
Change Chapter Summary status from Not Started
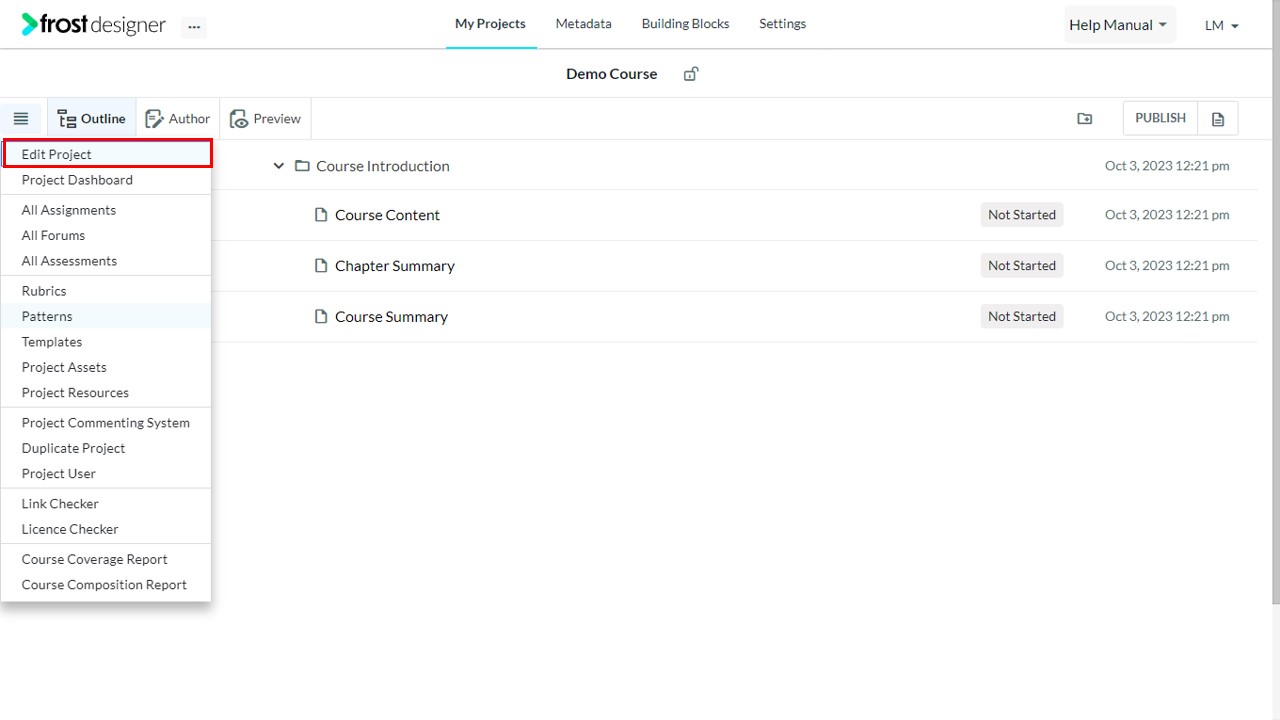[x=1021, y=265]
